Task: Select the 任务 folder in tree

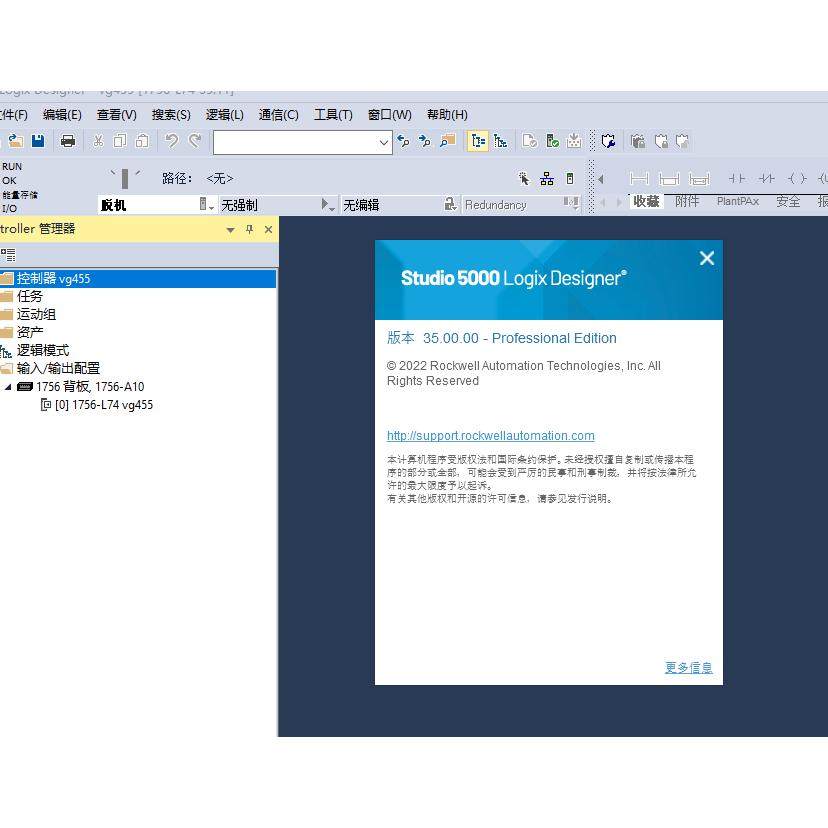Action: tap(30, 296)
